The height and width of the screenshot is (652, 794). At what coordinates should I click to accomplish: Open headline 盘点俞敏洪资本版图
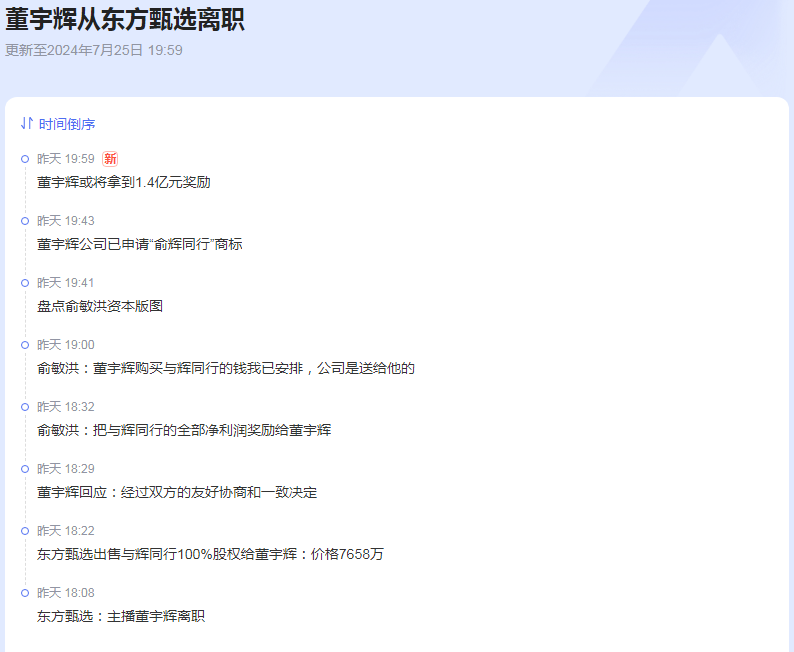point(100,306)
